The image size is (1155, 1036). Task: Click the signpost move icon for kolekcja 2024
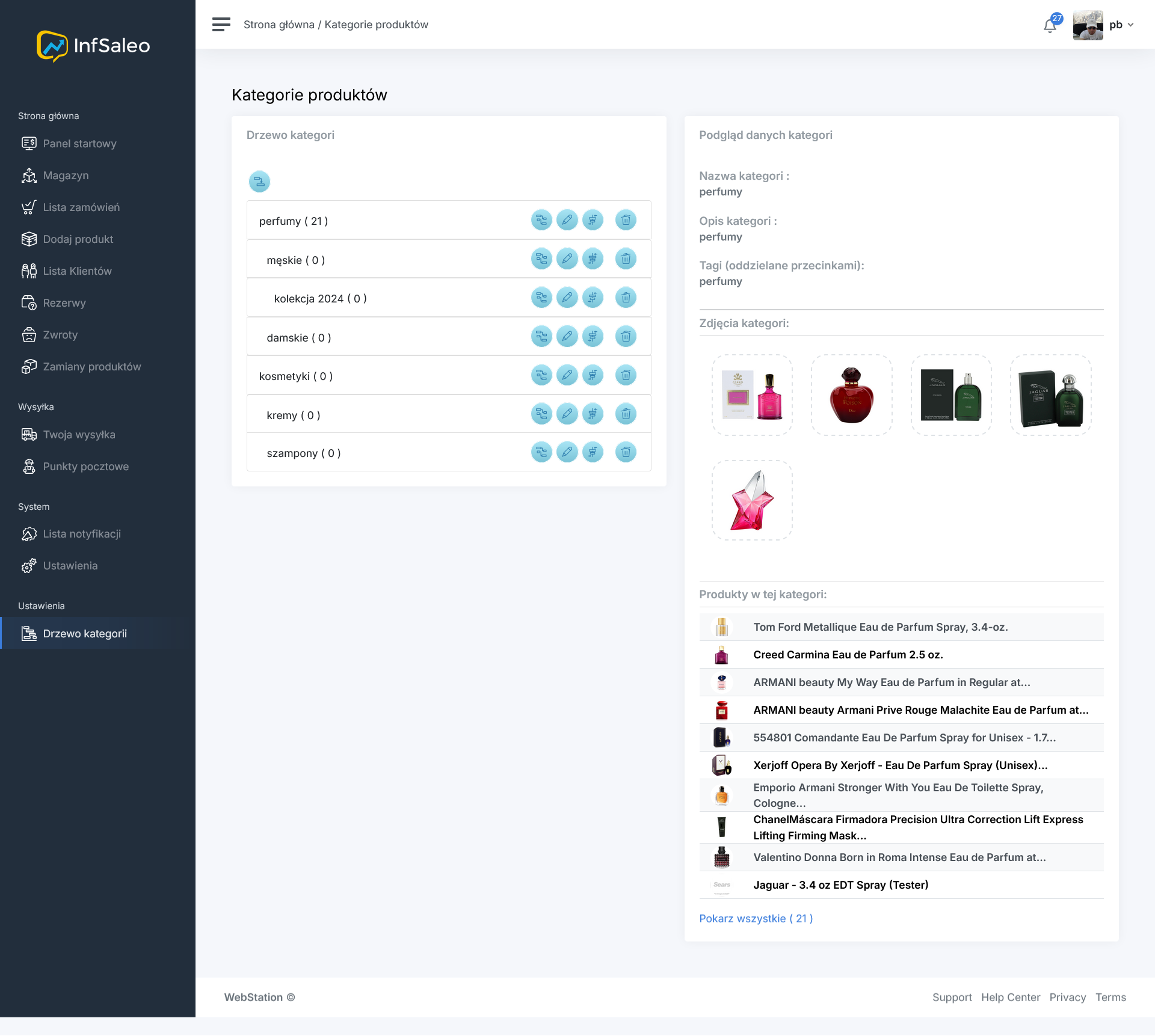[x=593, y=297]
